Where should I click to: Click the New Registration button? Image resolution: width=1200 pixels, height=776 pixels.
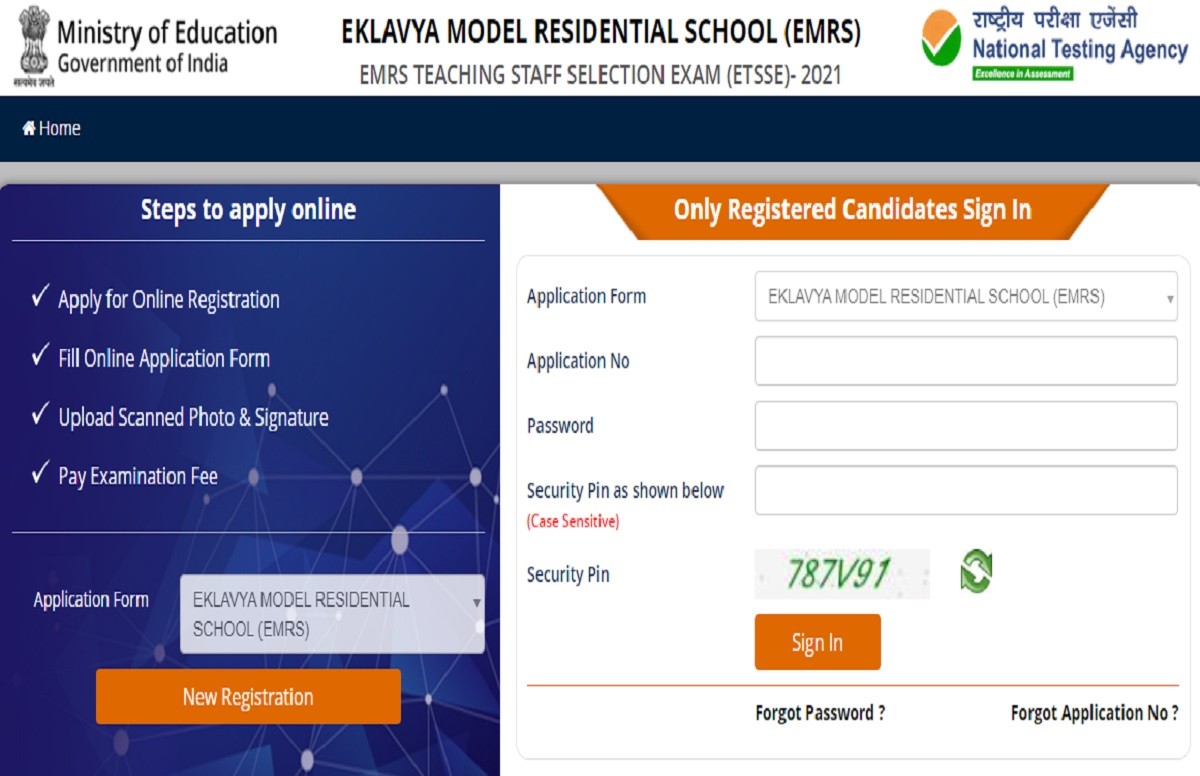click(x=248, y=697)
